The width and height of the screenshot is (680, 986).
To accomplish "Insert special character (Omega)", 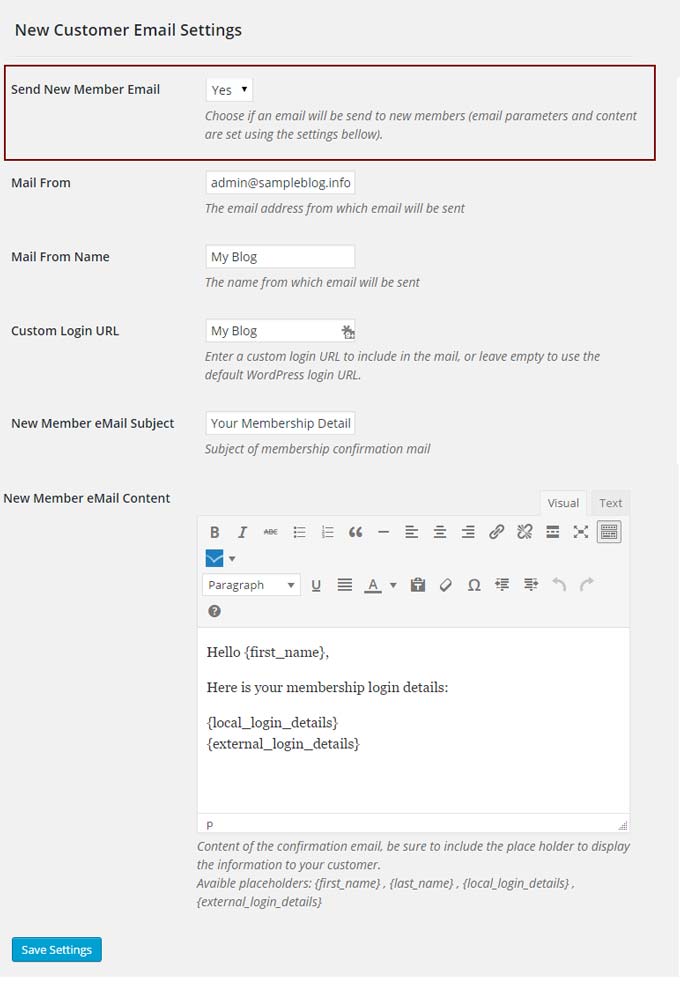I will [474, 585].
